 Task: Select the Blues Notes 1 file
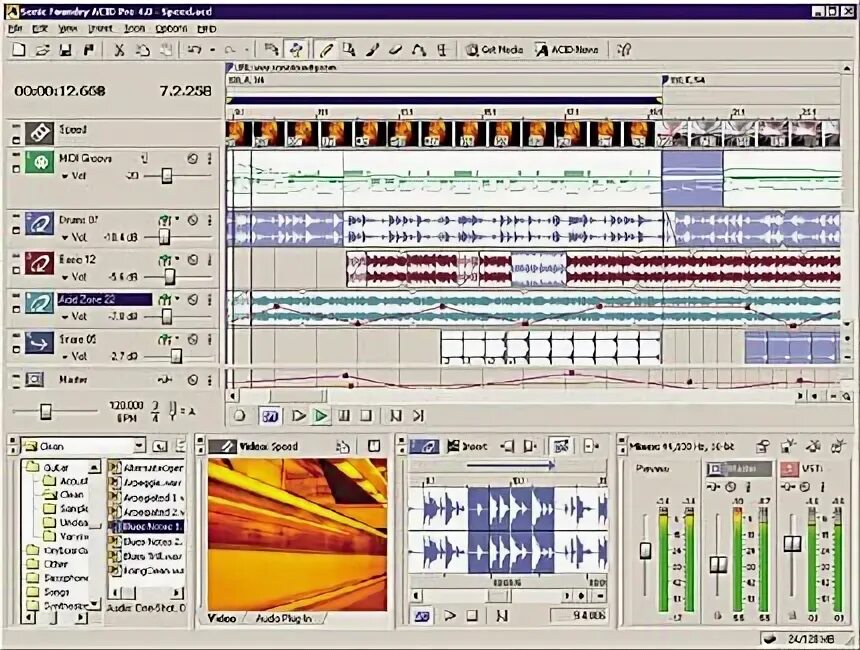click(x=146, y=527)
